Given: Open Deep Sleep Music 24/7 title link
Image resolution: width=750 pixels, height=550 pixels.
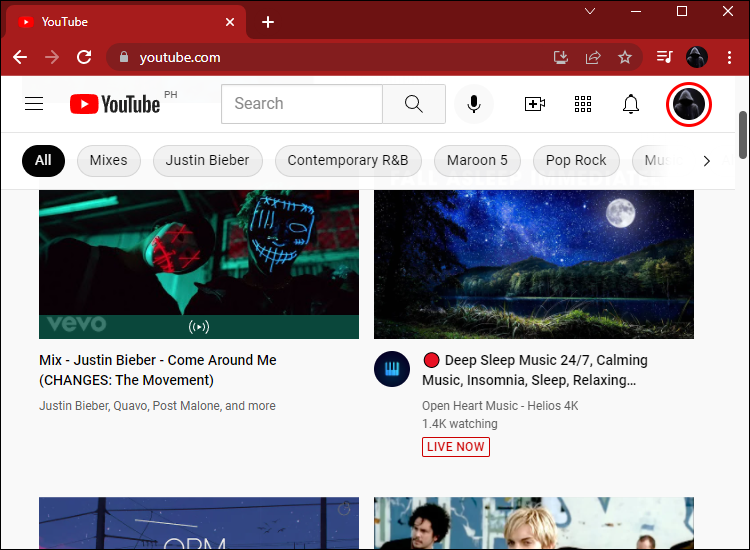Looking at the screenshot, I should point(535,370).
